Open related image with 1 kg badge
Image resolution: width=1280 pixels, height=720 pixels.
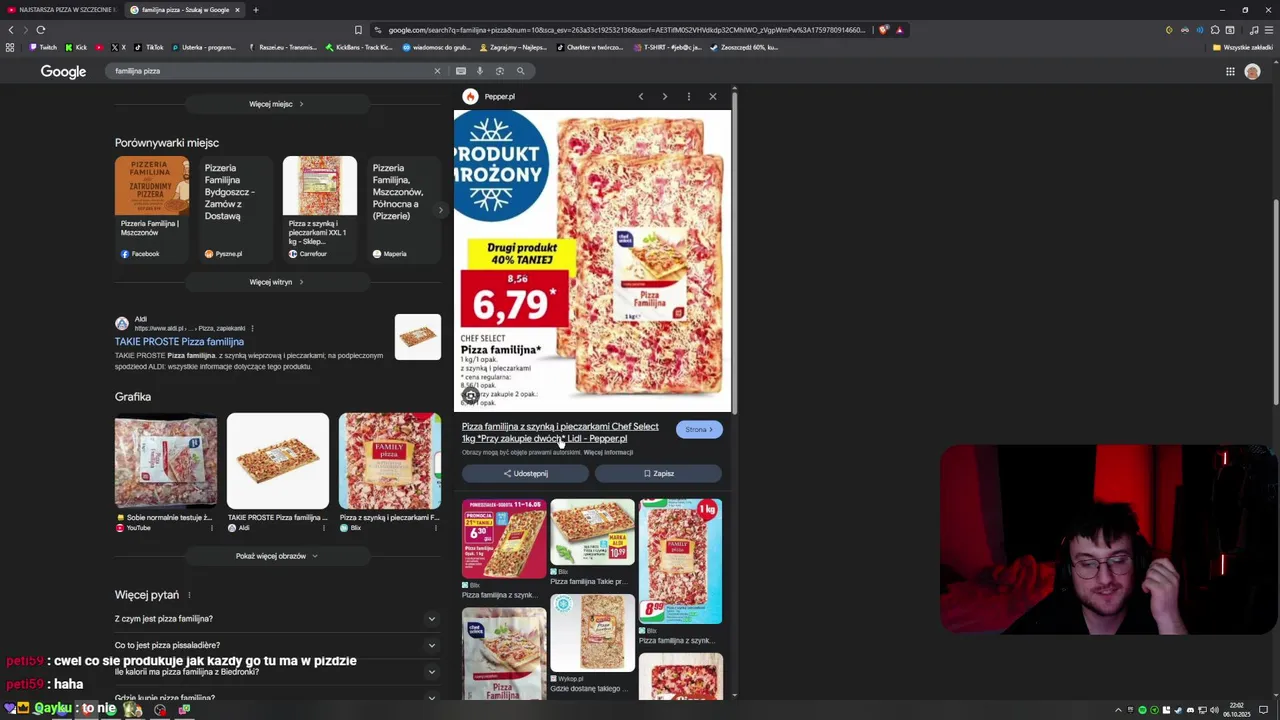point(680,562)
